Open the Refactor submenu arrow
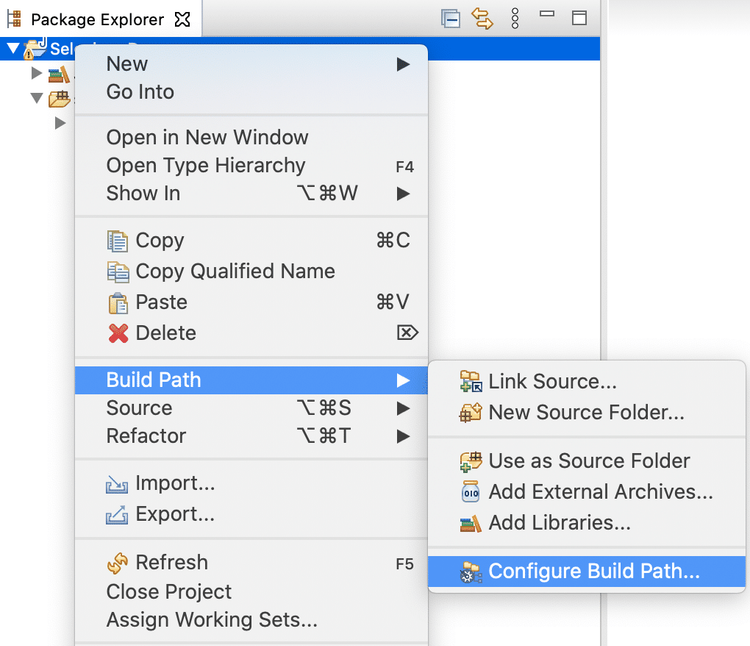Screen dimensions: 750x646 point(403,436)
